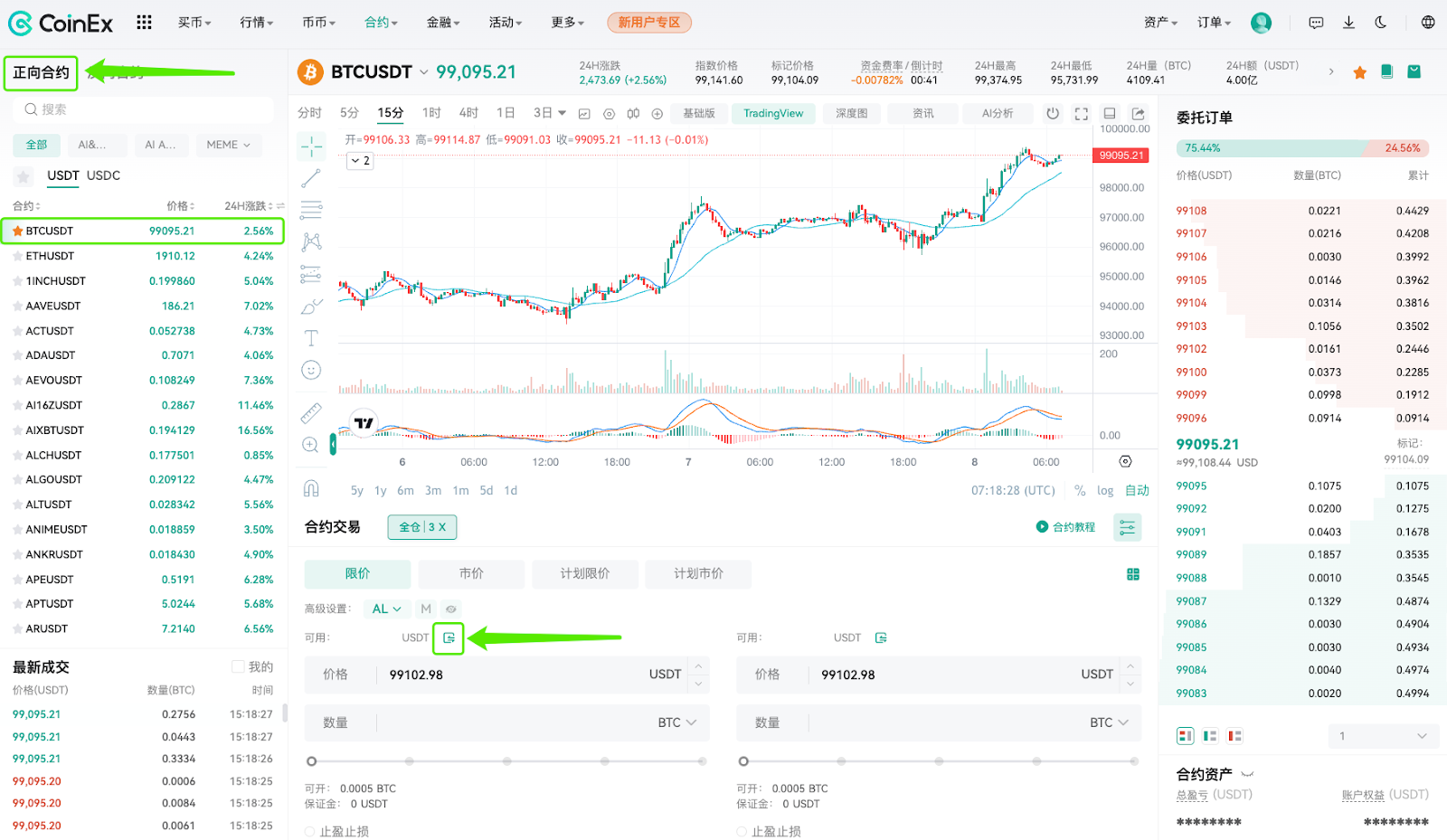Open the apps grid menu icon
Screen dimensions: 1447x840
tap(144, 23)
